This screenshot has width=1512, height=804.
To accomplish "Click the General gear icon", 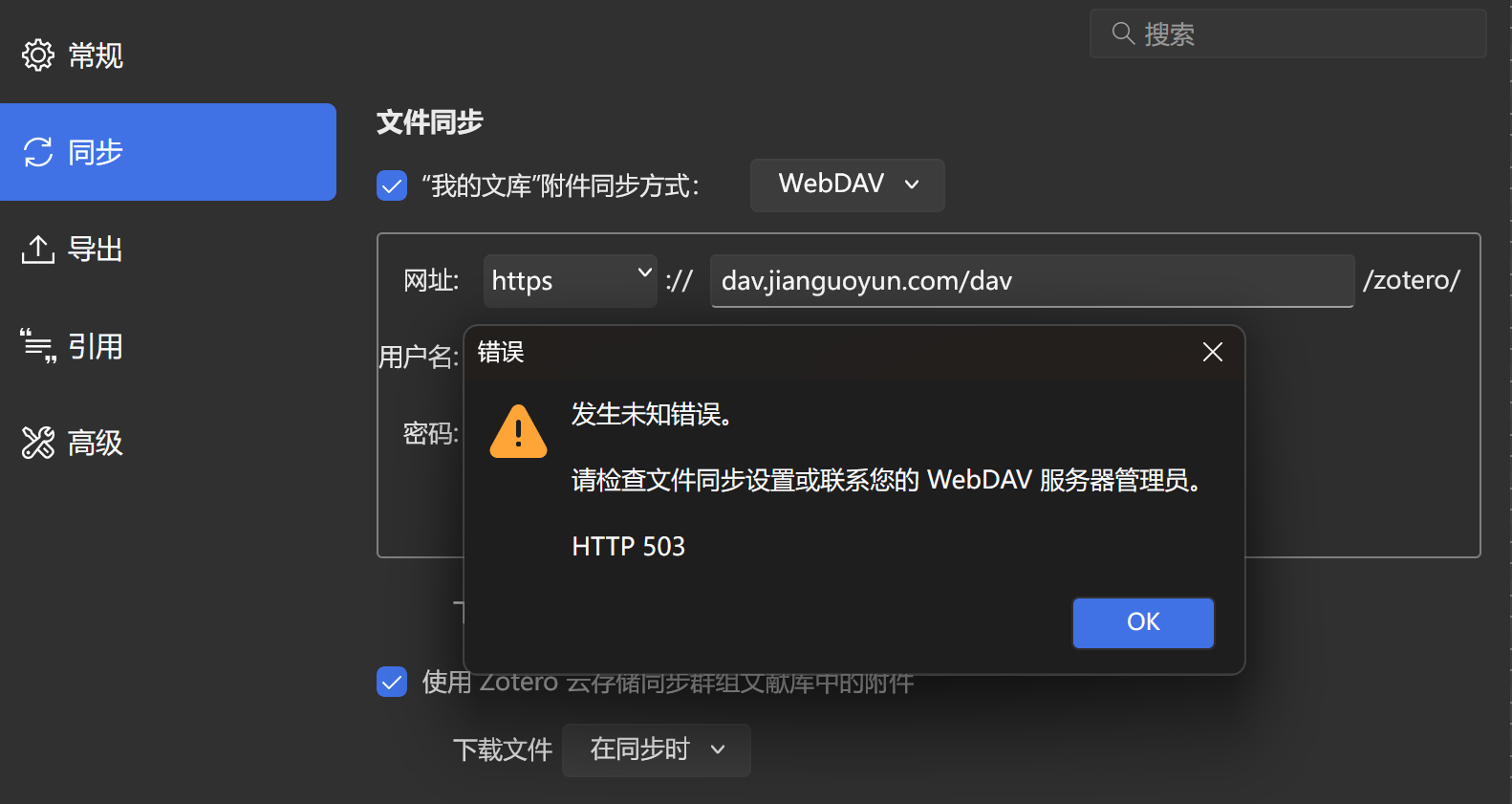I will tap(38, 55).
